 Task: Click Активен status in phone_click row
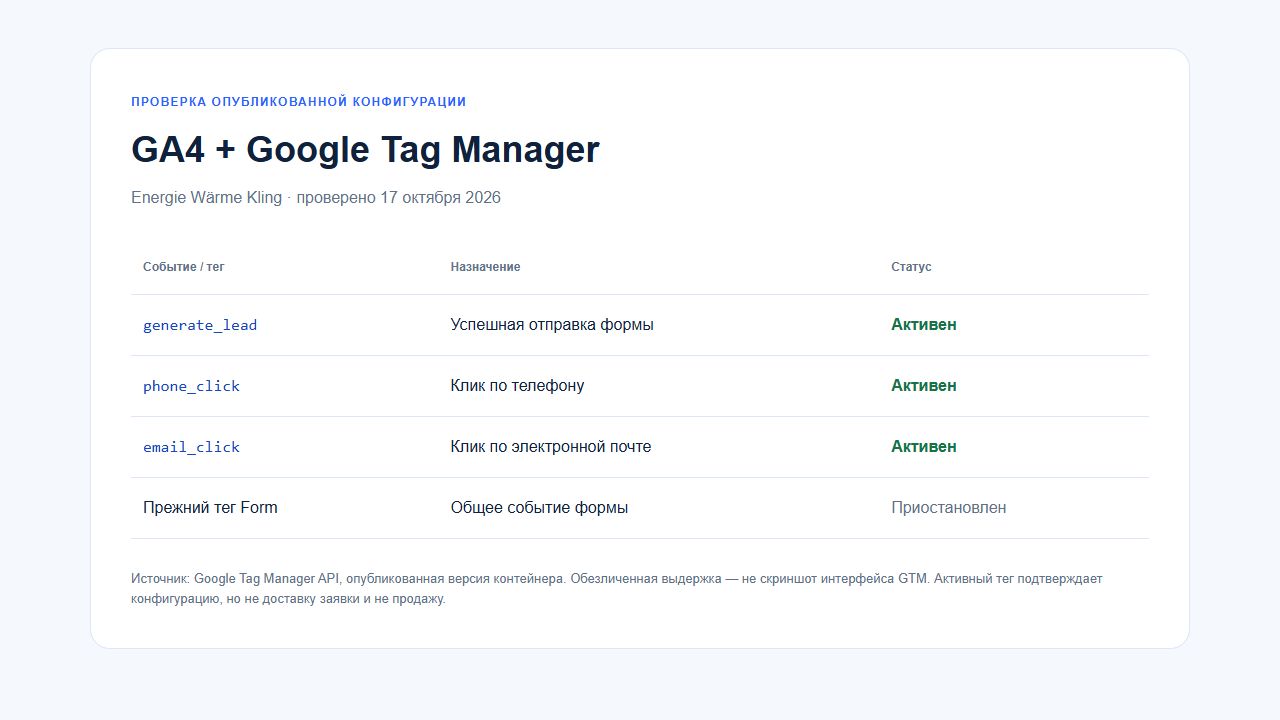924,386
